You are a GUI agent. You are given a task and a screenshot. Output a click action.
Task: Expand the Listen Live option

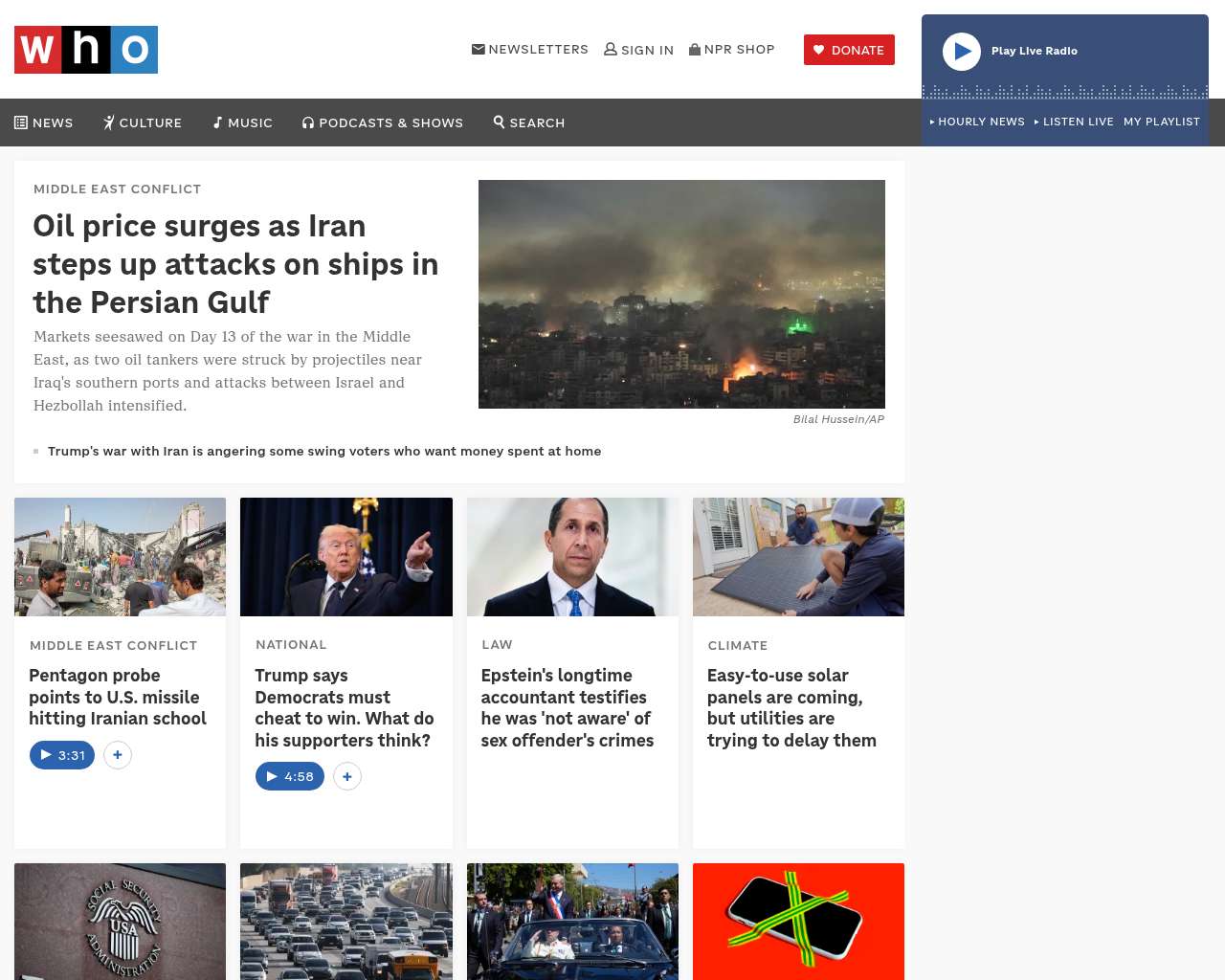[x=1074, y=122]
